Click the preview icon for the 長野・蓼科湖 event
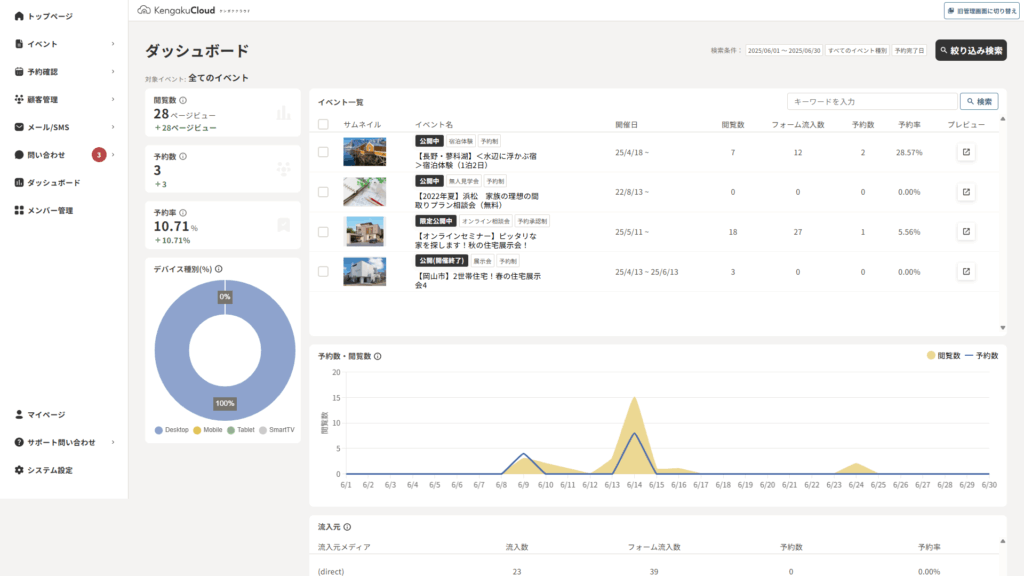1024x576 pixels. click(x=966, y=152)
